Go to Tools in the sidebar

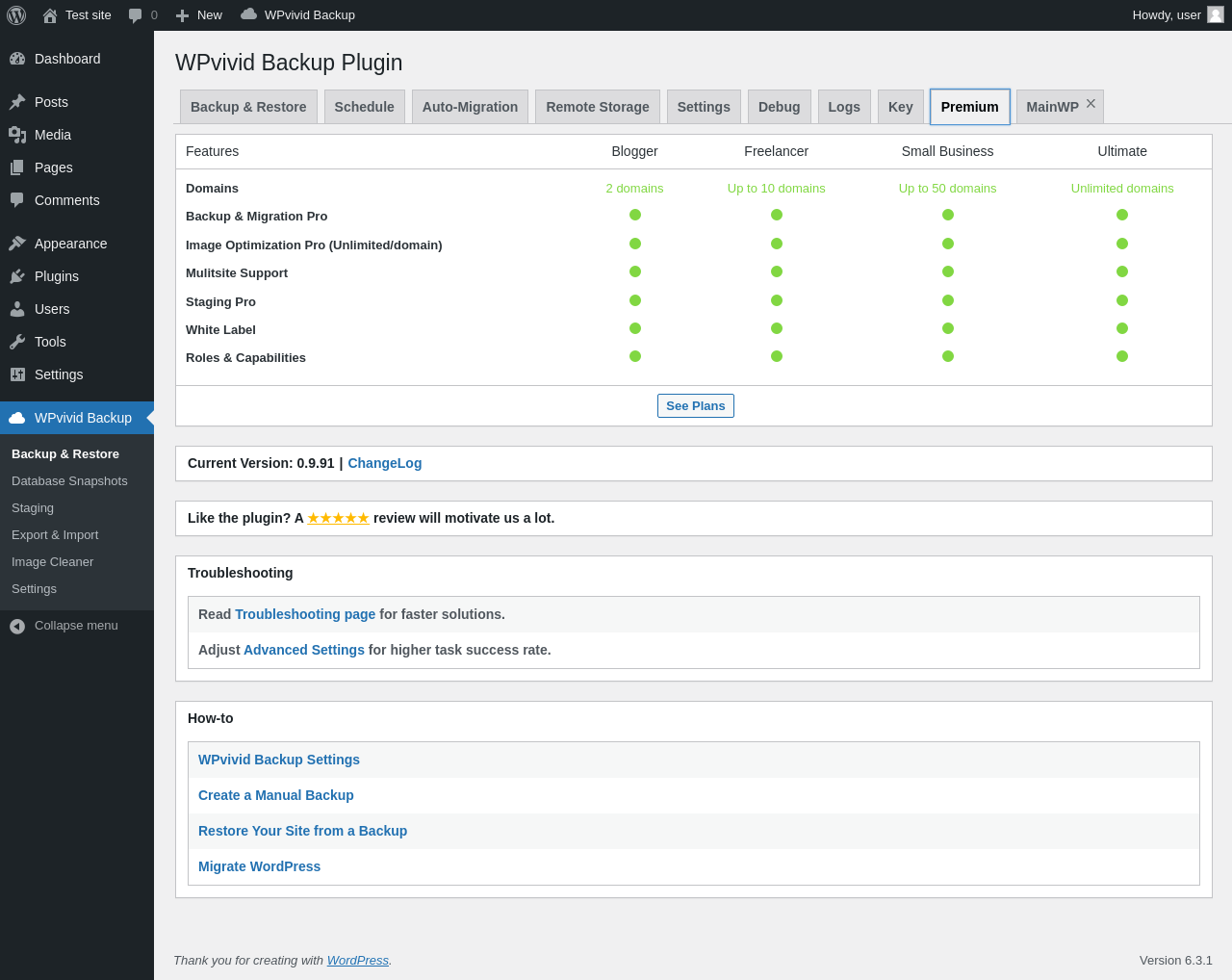point(50,342)
